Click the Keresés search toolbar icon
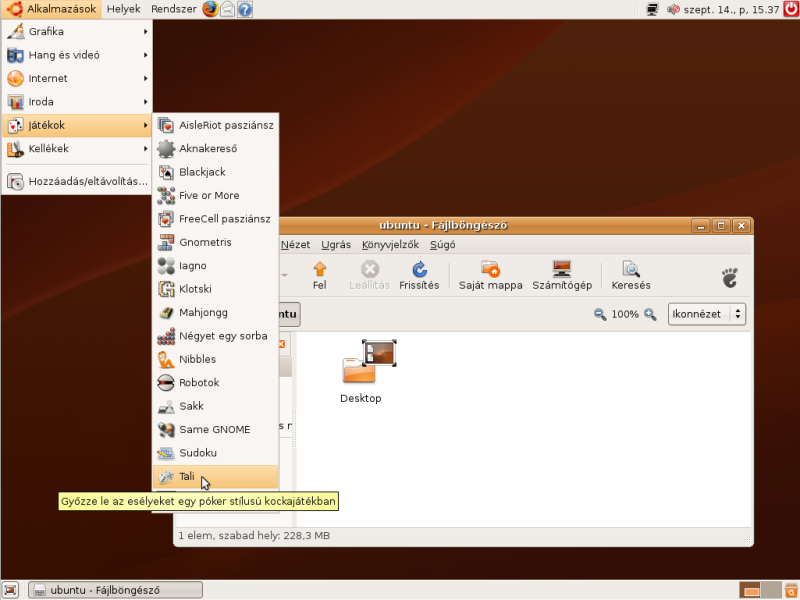The image size is (800, 600). point(631,275)
